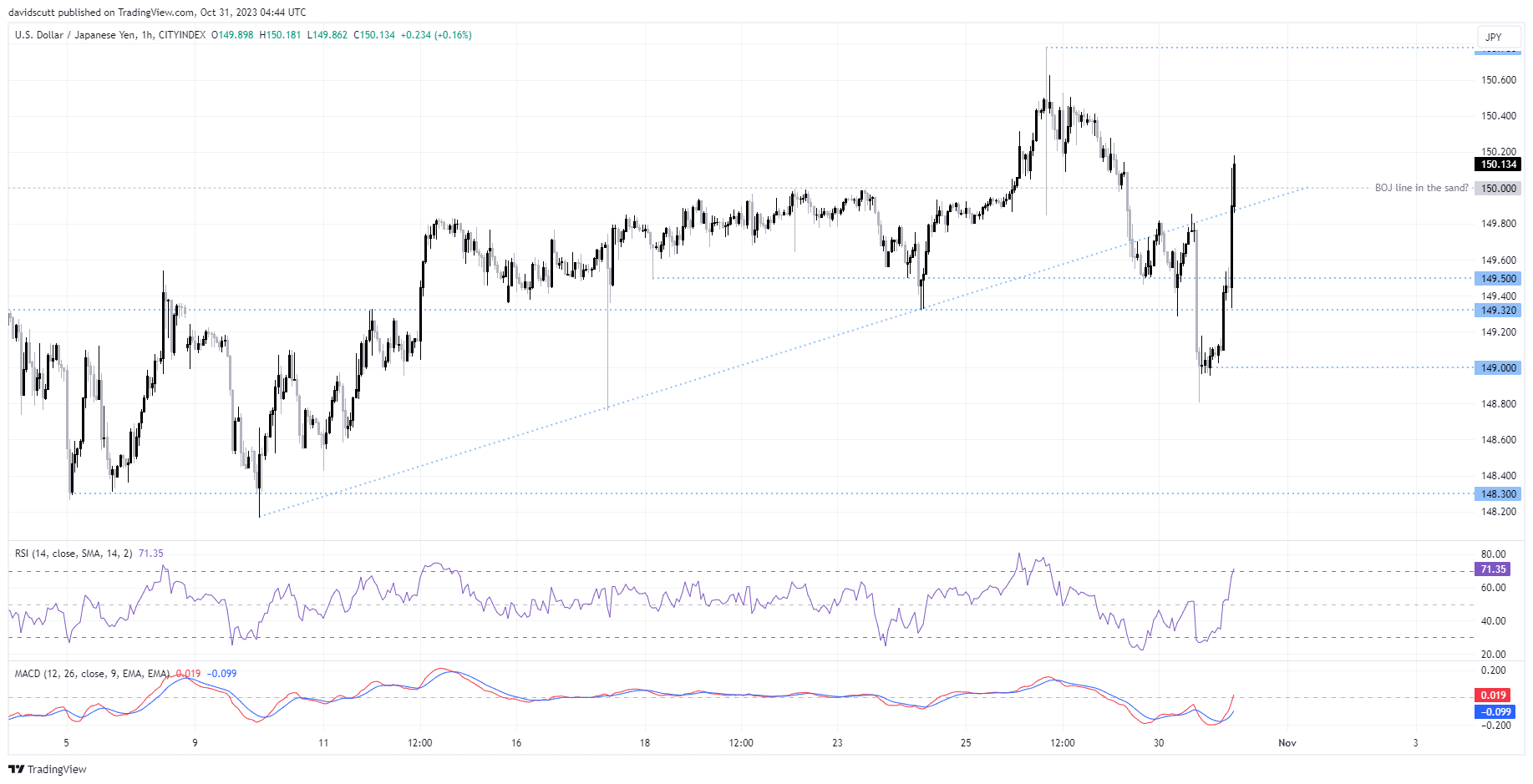The width and height of the screenshot is (1533, 784).
Task: Click the 'BOJ line in the sand?' annotation
Action: pyautogui.click(x=1421, y=188)
